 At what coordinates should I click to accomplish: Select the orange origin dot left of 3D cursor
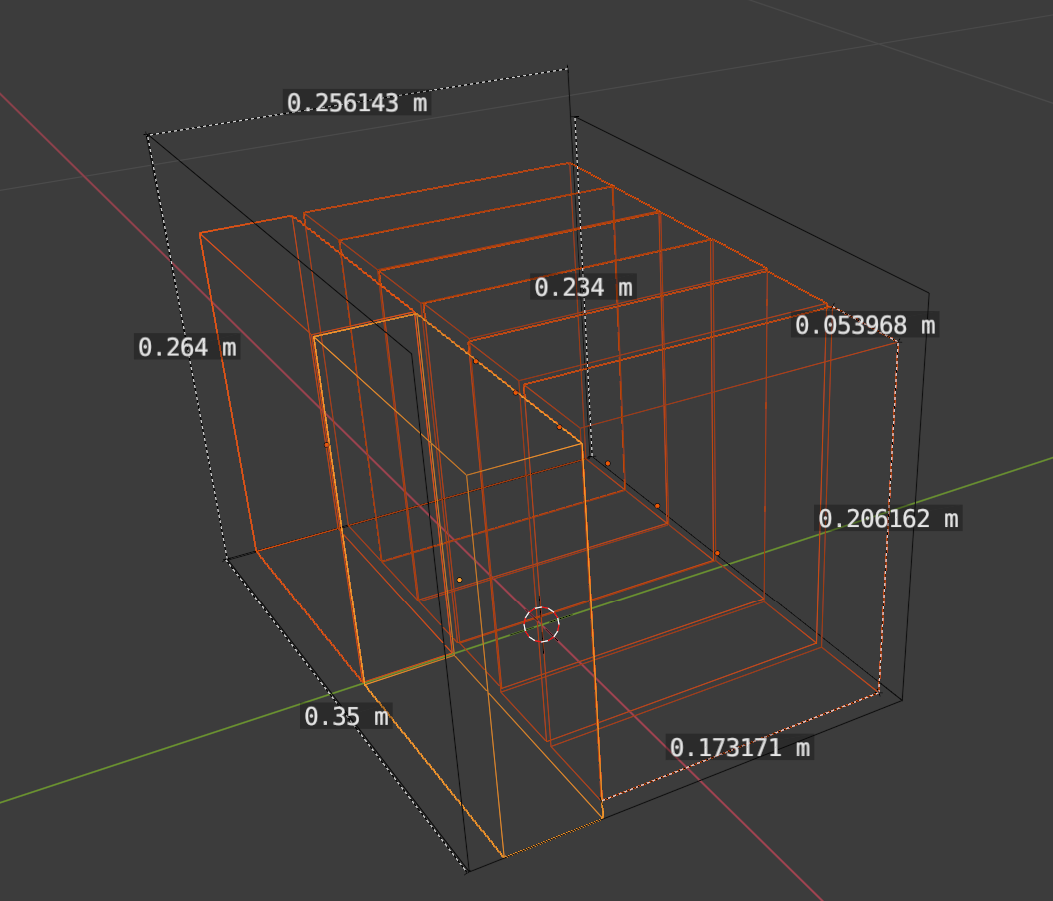(x=459, y=580)
